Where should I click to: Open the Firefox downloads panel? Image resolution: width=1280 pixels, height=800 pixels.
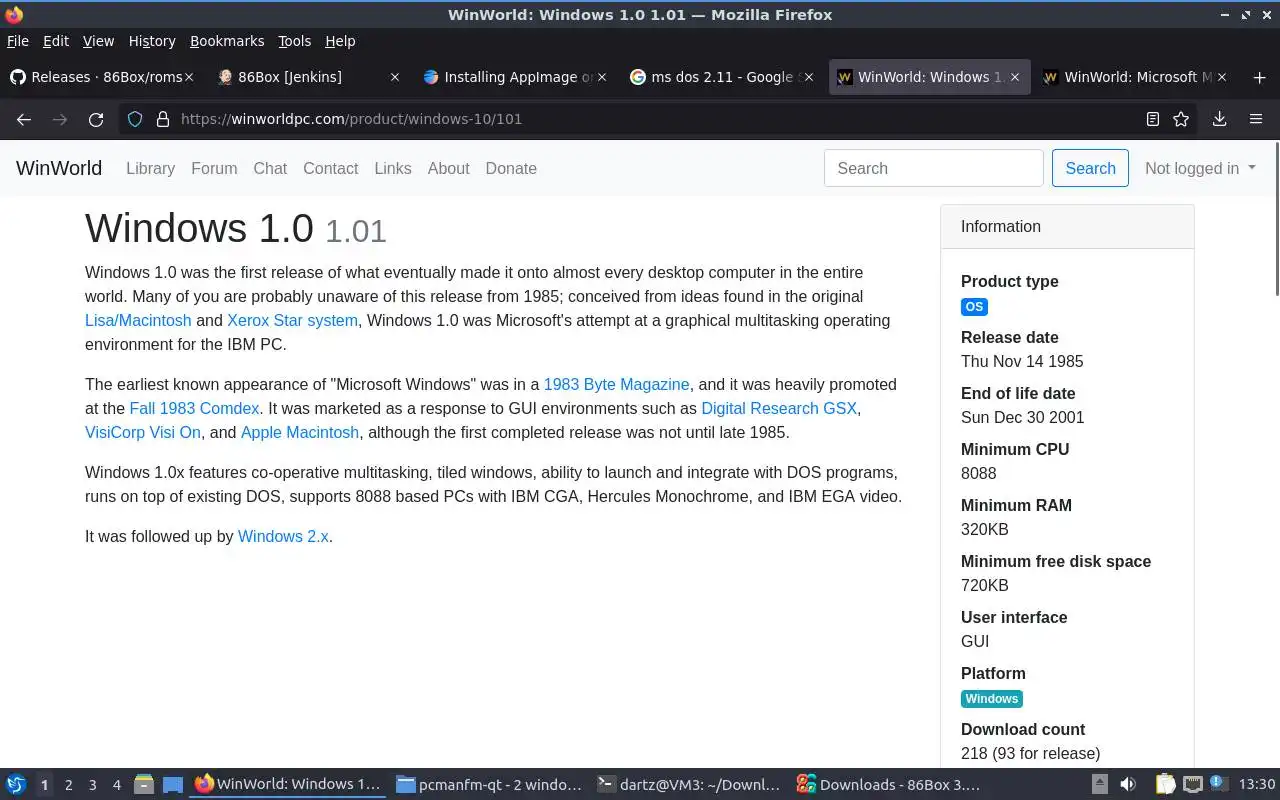coord(1219,119)
